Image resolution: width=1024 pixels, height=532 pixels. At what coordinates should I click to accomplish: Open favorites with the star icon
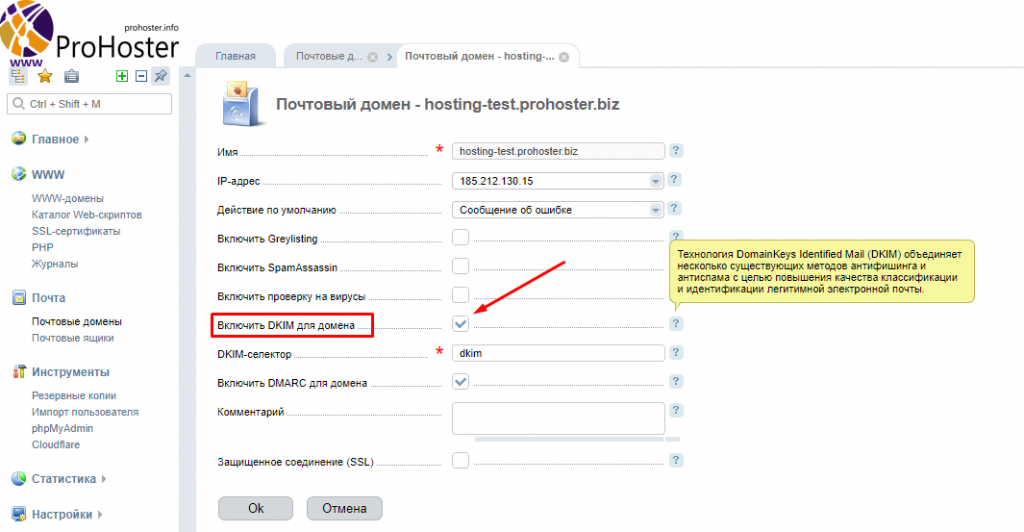click(x=45, y=76)
